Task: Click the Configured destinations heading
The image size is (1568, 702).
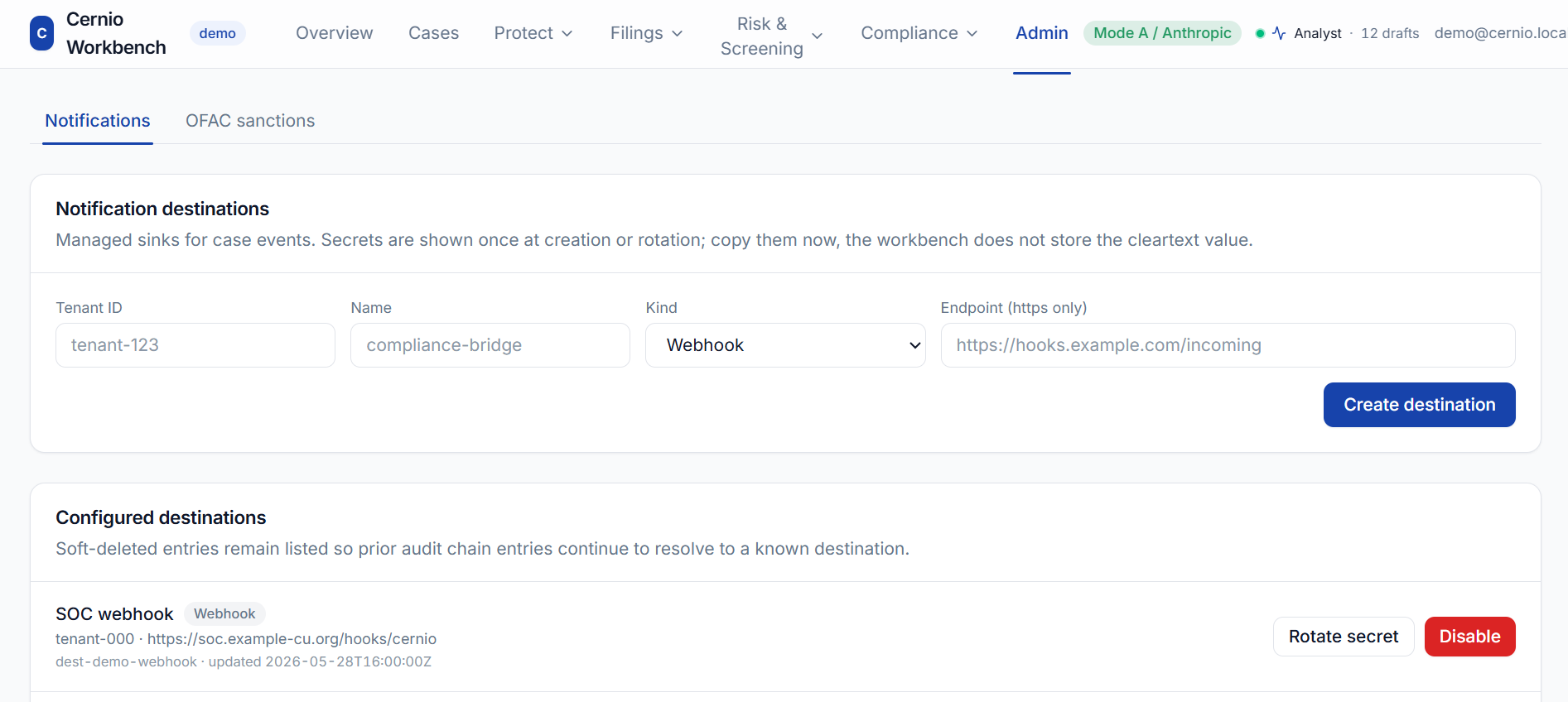Action: coord(161,517)
